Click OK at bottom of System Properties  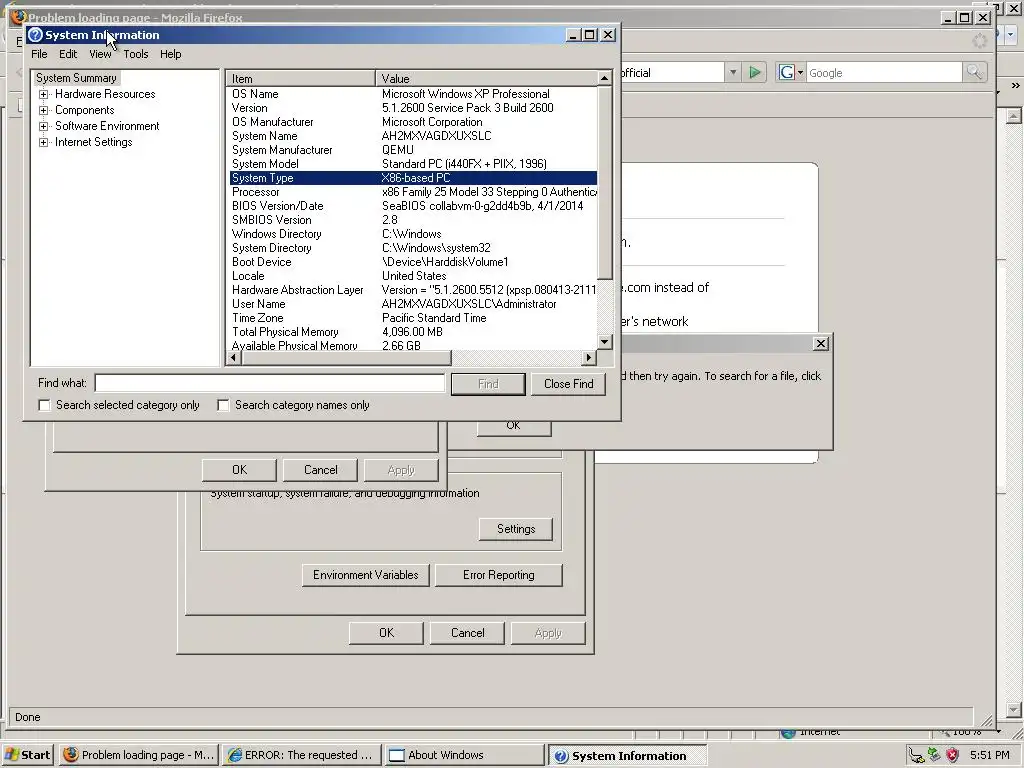387,633
